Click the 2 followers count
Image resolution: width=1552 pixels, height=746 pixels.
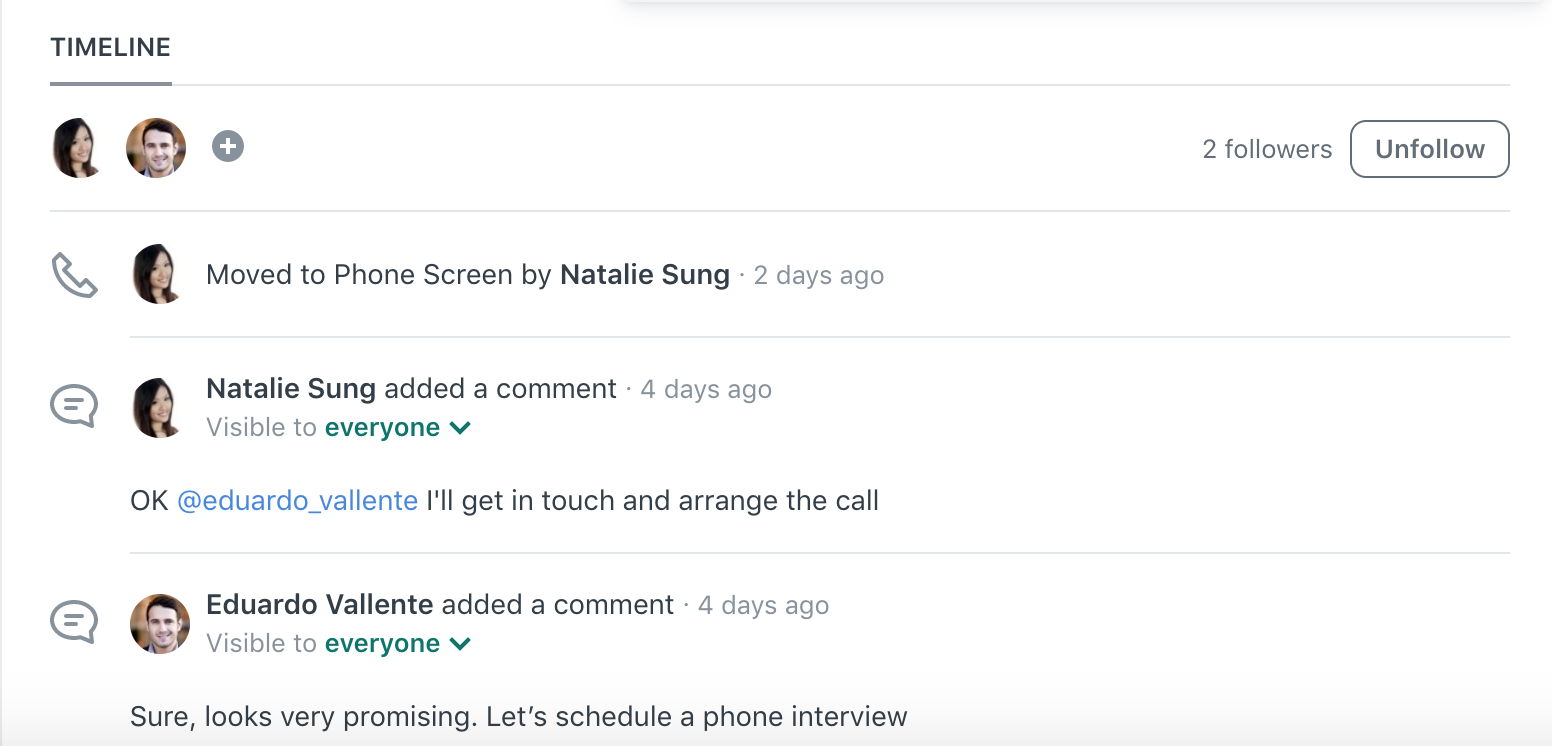(1267, 149)
